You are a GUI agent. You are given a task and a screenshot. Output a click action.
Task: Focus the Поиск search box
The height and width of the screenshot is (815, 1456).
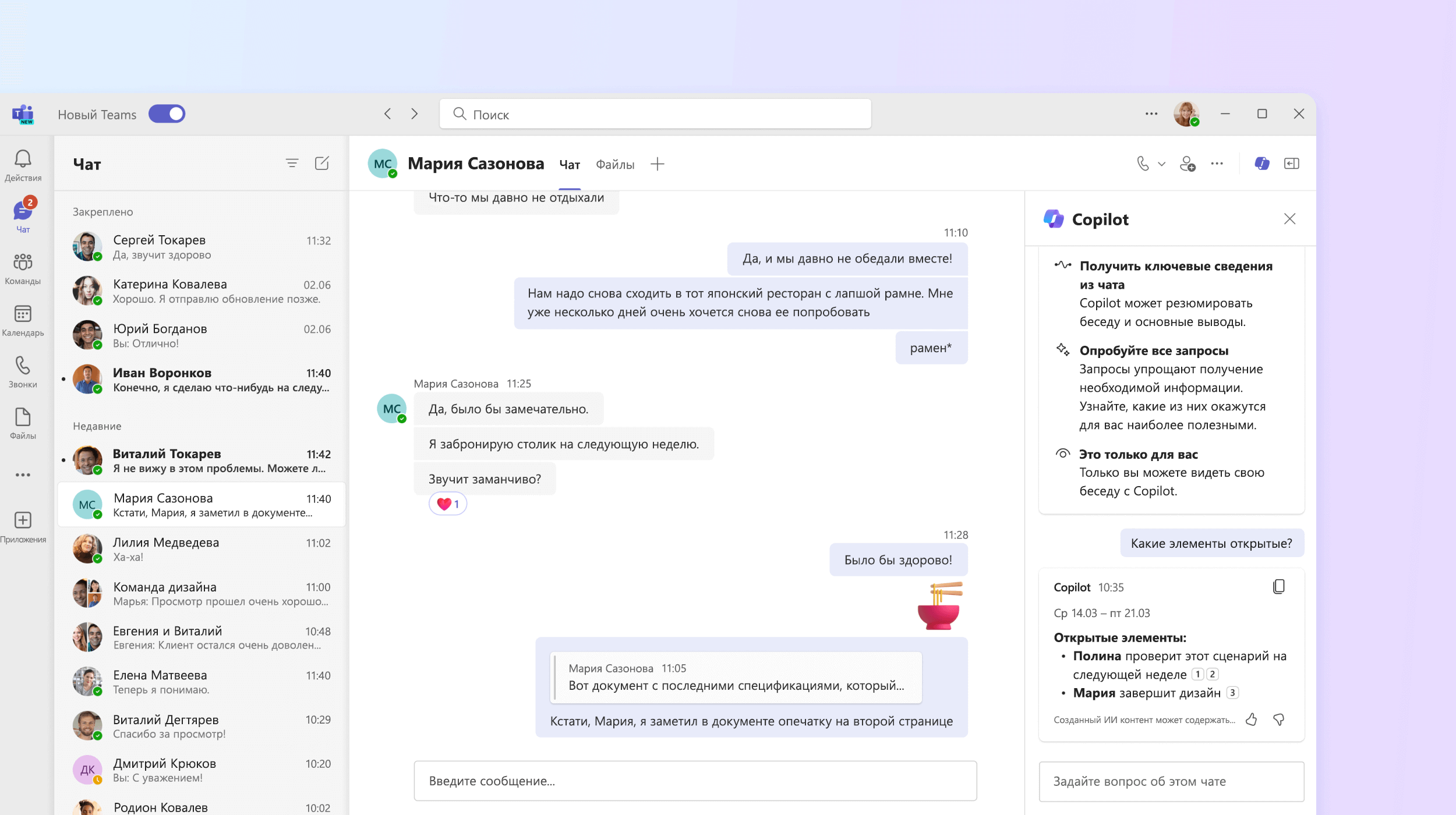point(655,114)
